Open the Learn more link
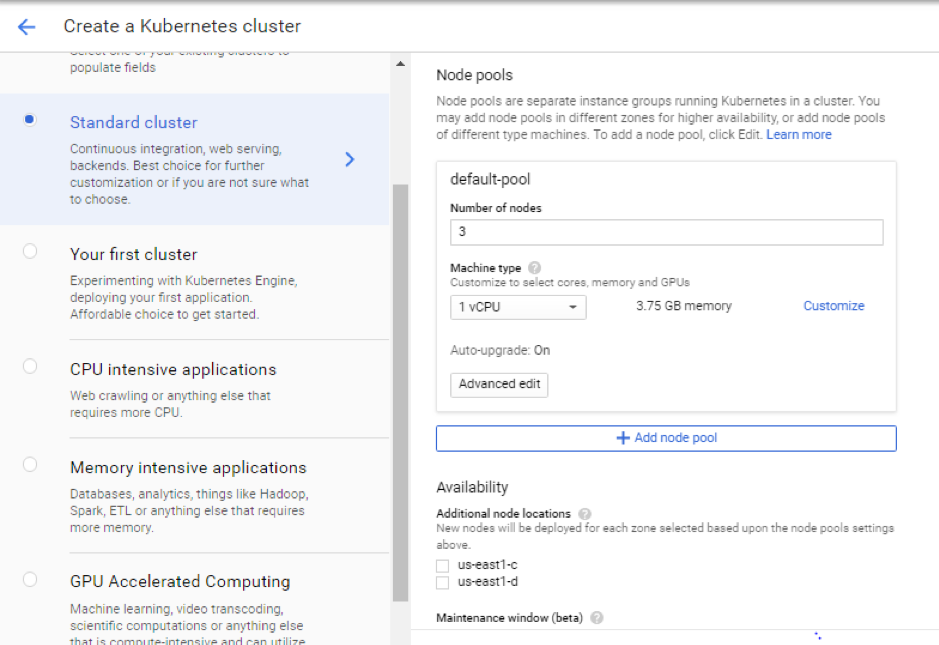 pyautogui.click(x=798, y=134)
